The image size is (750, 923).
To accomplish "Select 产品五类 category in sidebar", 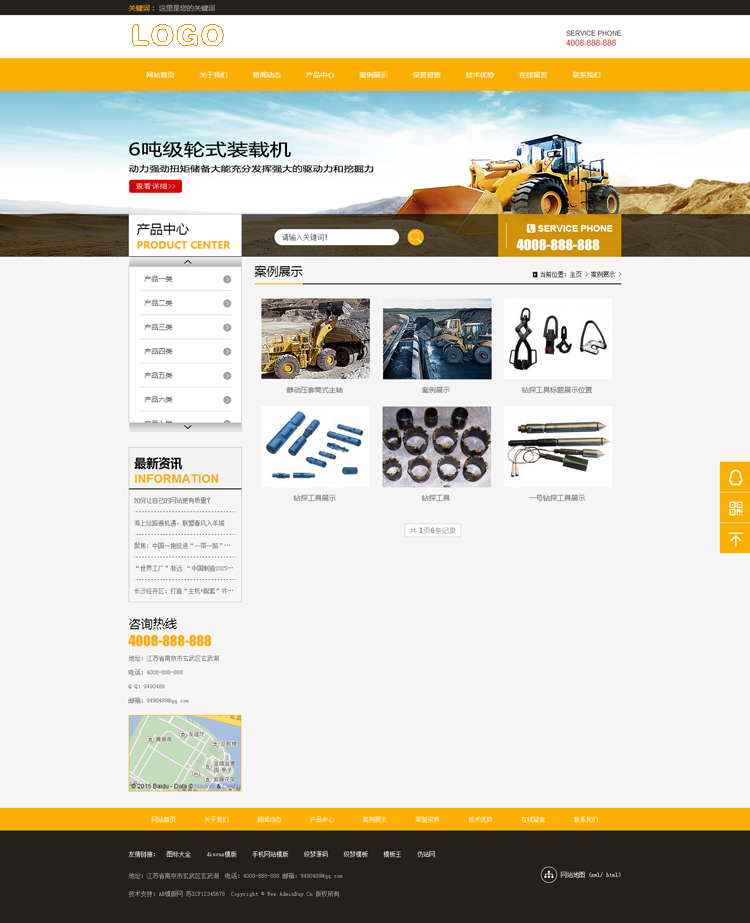I will coord(158,376).
